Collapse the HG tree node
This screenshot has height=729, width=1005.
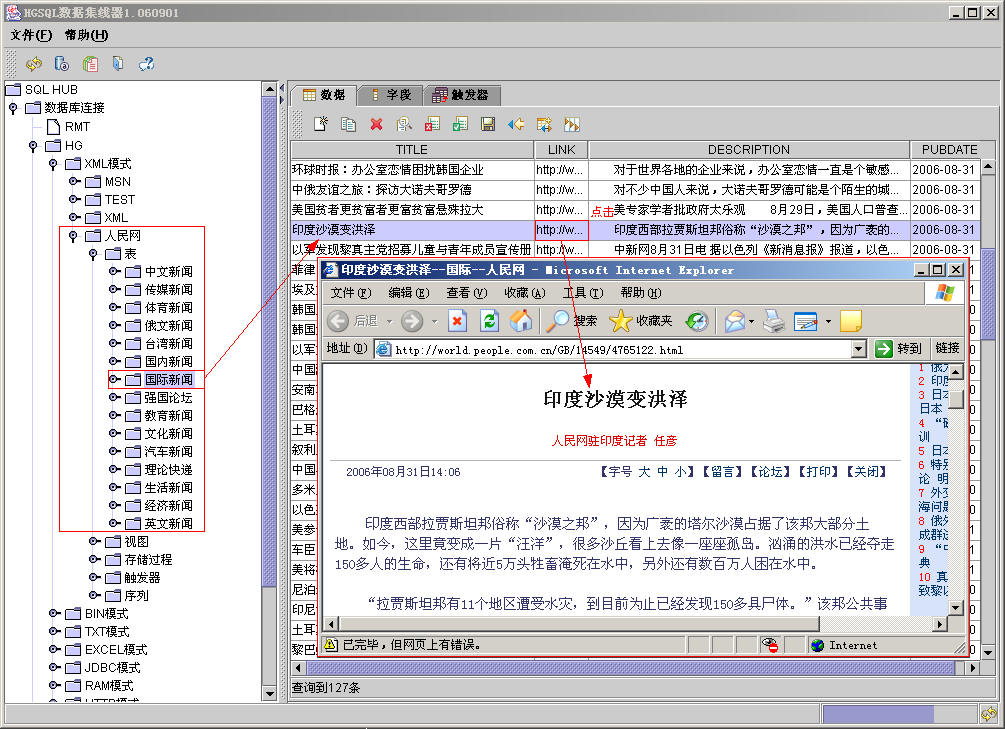[x=33, y=146]
